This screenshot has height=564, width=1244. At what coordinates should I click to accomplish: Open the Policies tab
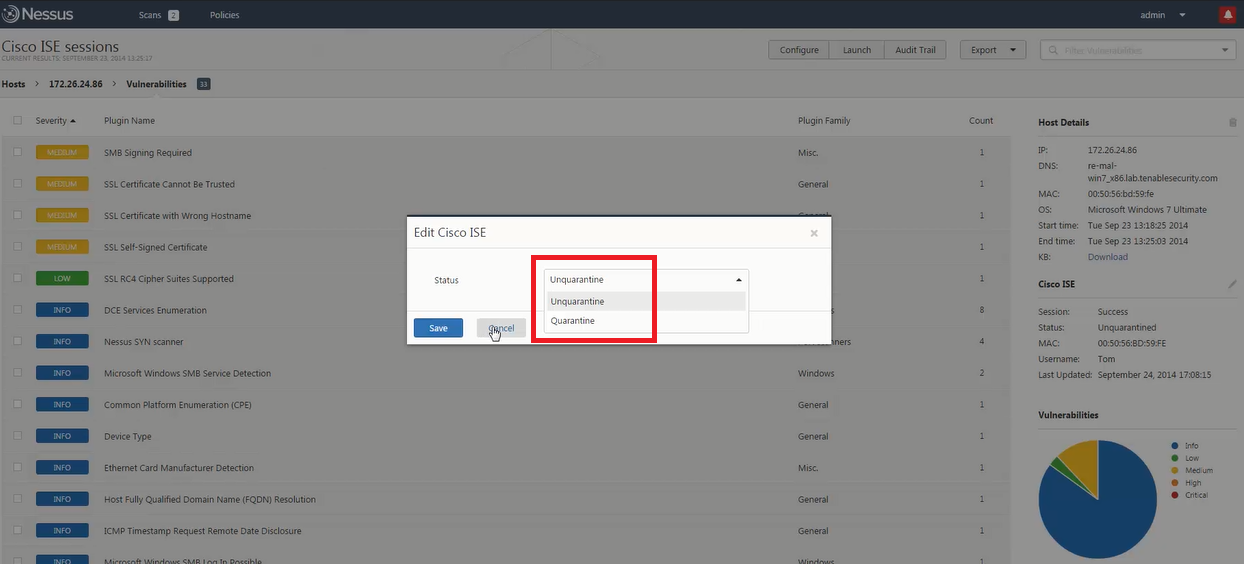pyautogui.click(x=224, y=15)
